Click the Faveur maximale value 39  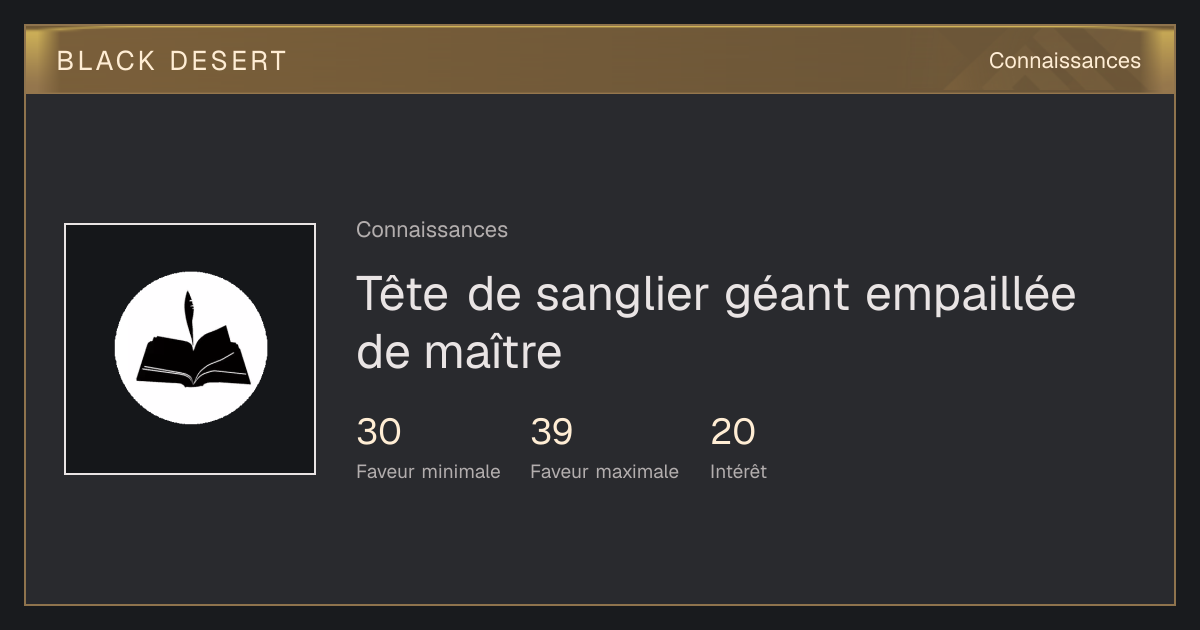552,432
